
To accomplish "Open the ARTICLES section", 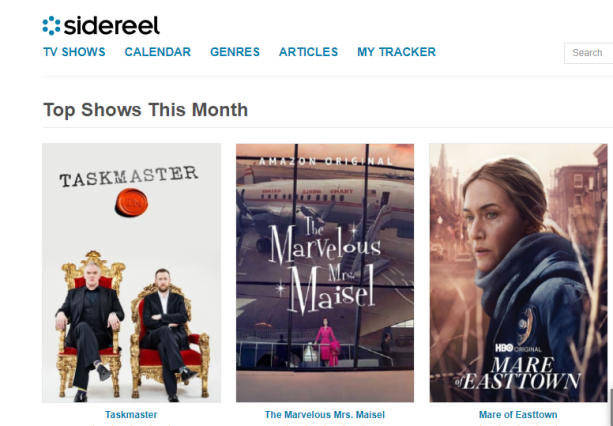I will (x=308, y=52).
